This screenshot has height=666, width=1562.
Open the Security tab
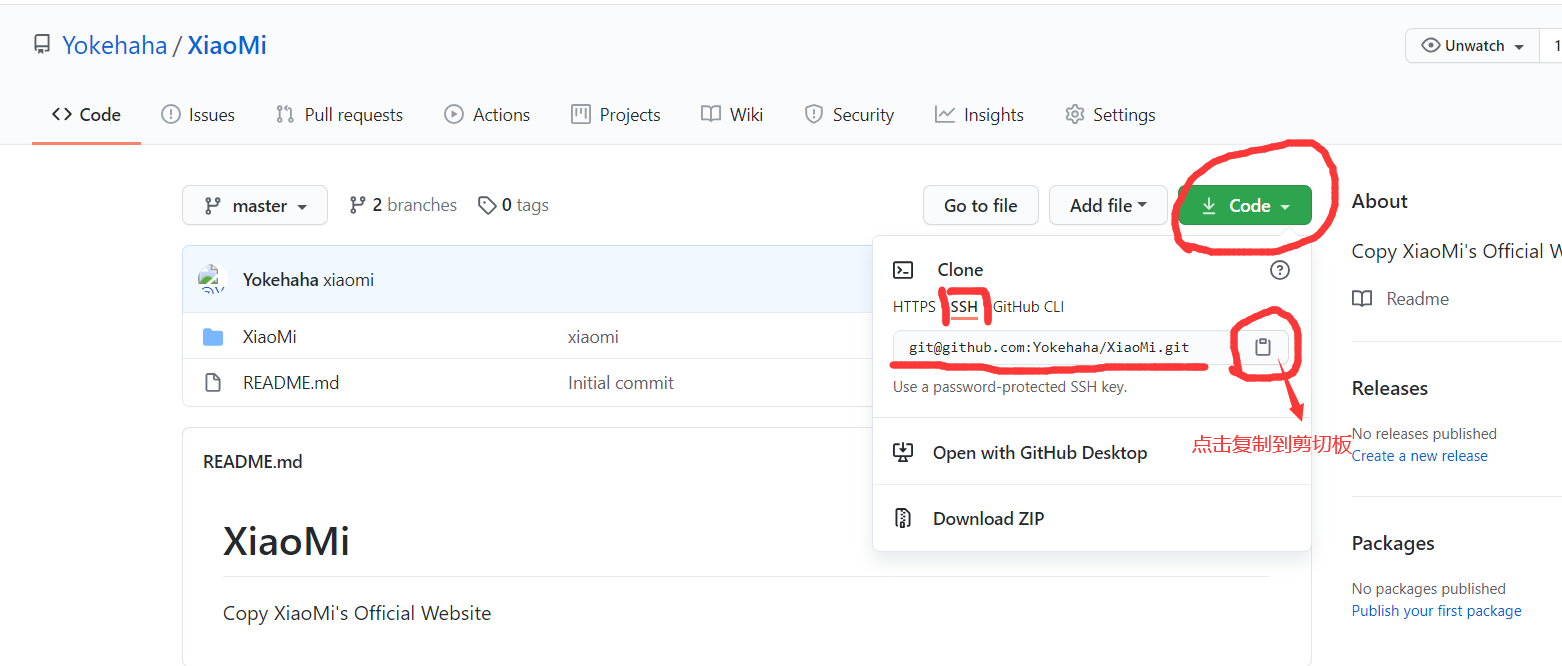click(849, 115)
